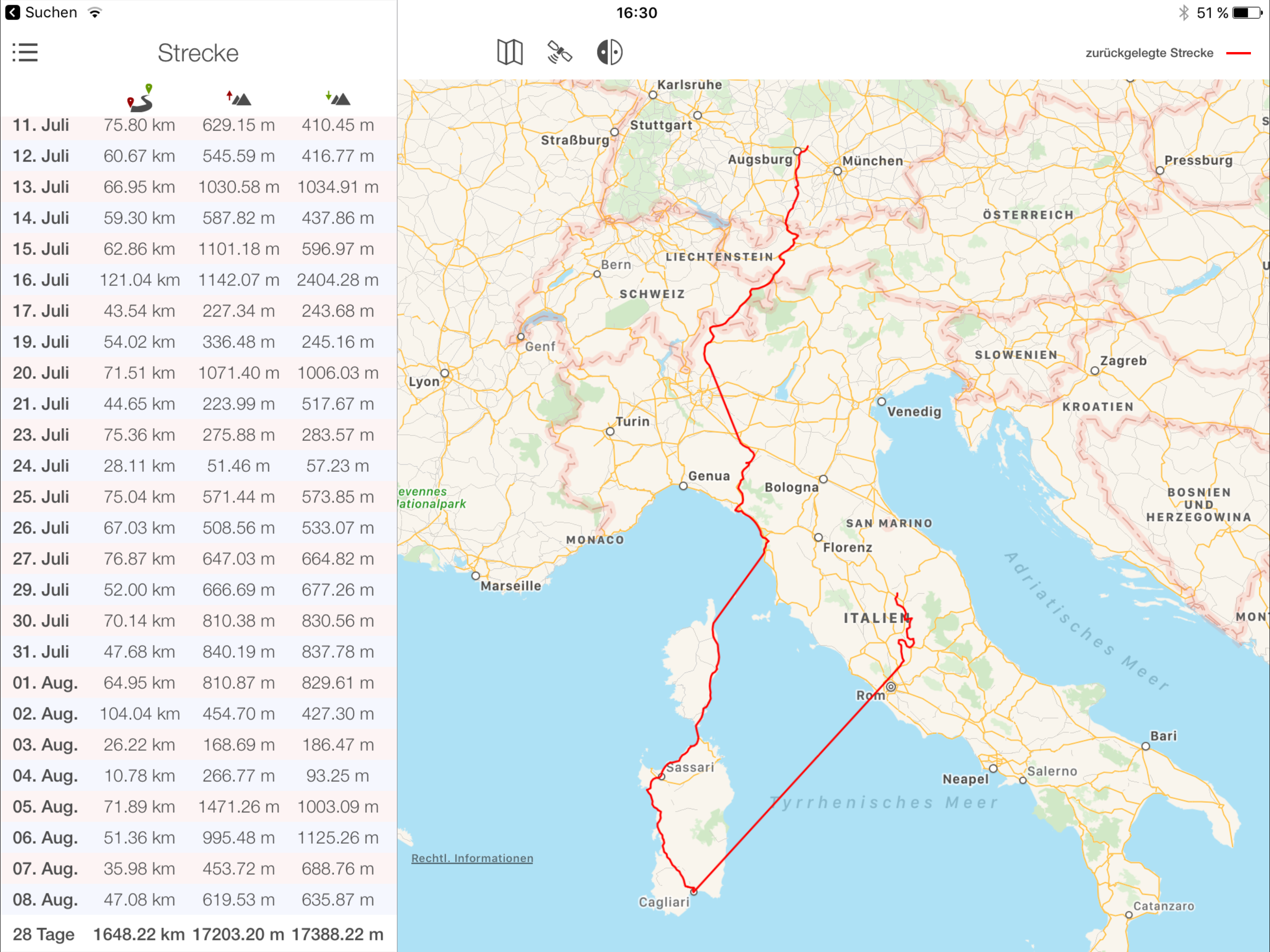
Task: Select the 24. Juli row
Action: coord(198,466)
